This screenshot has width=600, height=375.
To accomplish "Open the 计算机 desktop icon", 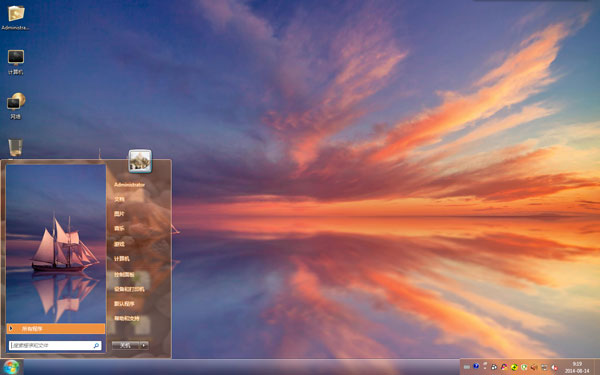I will click(16, 62).
